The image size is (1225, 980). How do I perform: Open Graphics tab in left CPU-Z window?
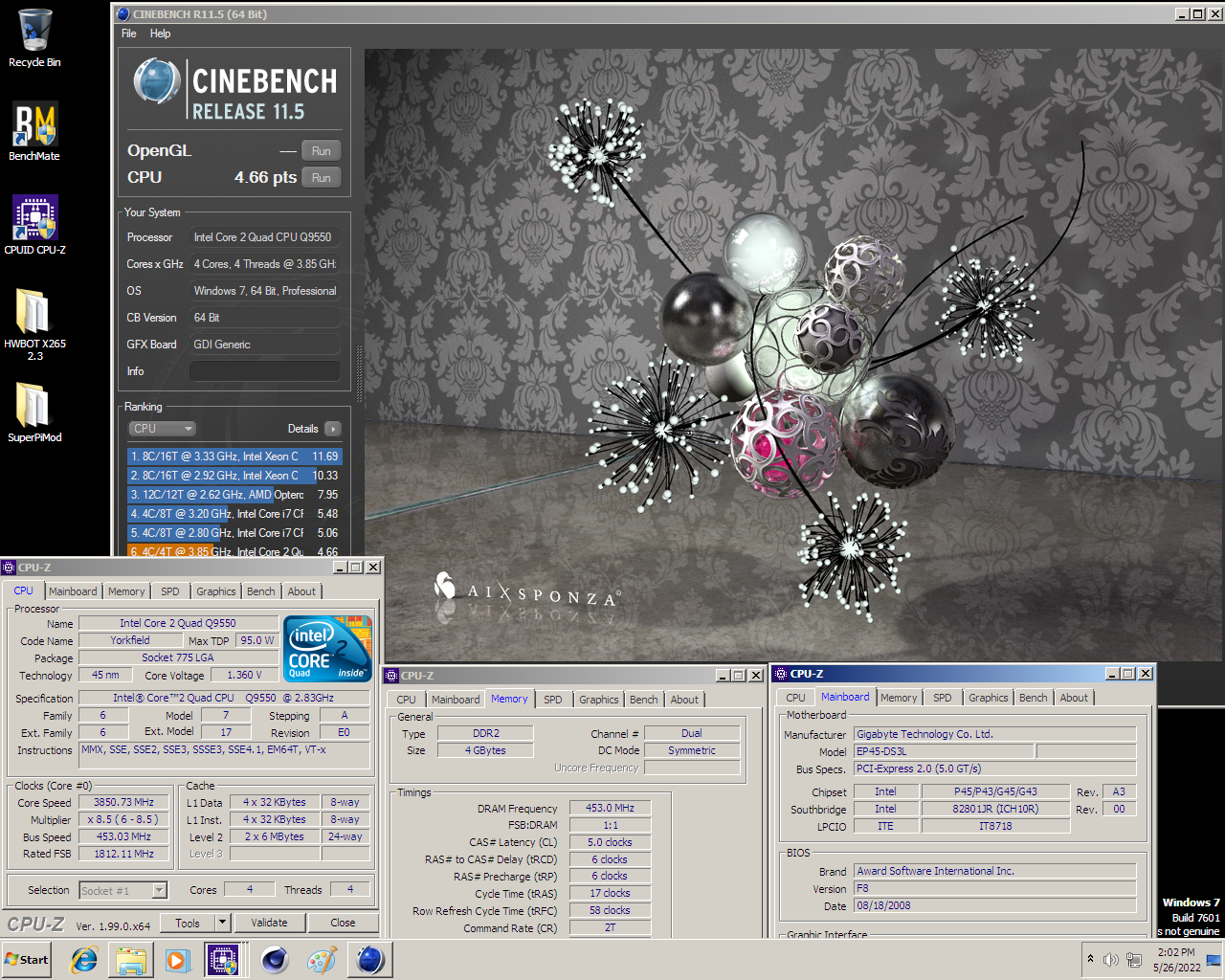point(216,591)
